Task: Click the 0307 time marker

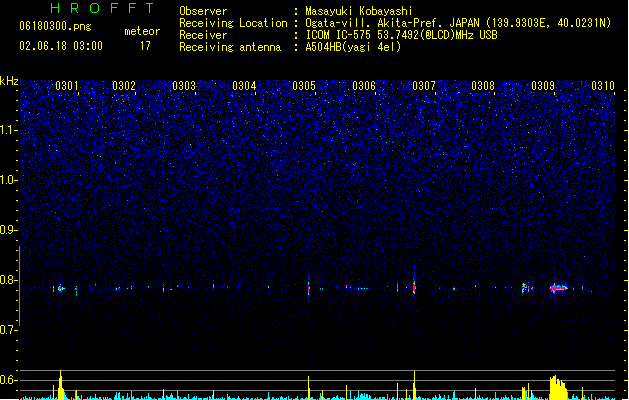Action: tap(424, 86)
